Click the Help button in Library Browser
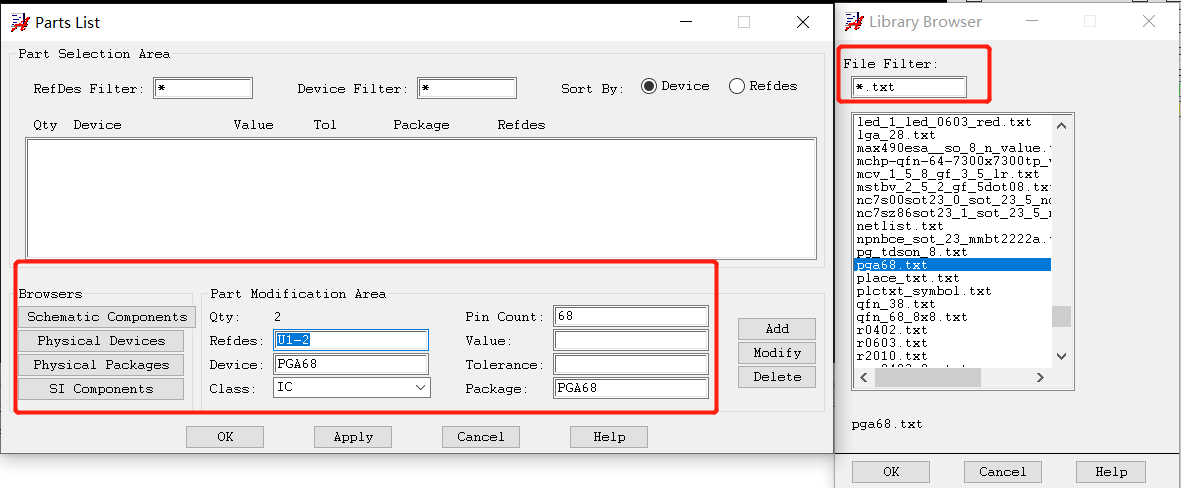Image resolution: width=1181 pixels, height=488 pixels. pyautogui.click(x=1111, y=472)
